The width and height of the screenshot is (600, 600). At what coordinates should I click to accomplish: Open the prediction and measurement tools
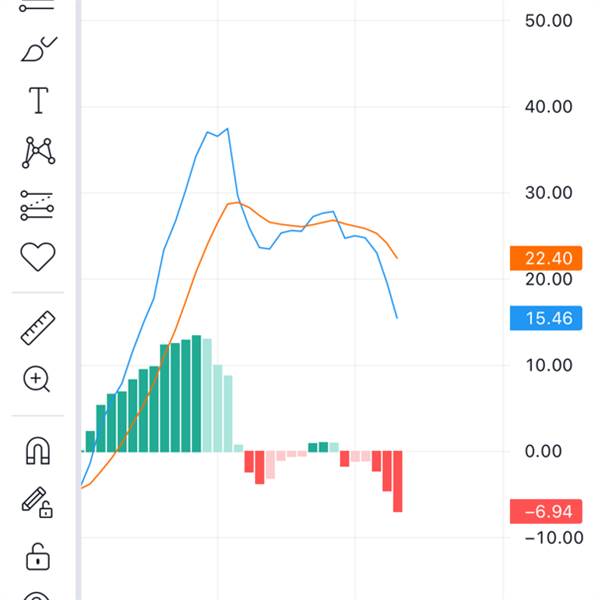[x=37, y=205]
